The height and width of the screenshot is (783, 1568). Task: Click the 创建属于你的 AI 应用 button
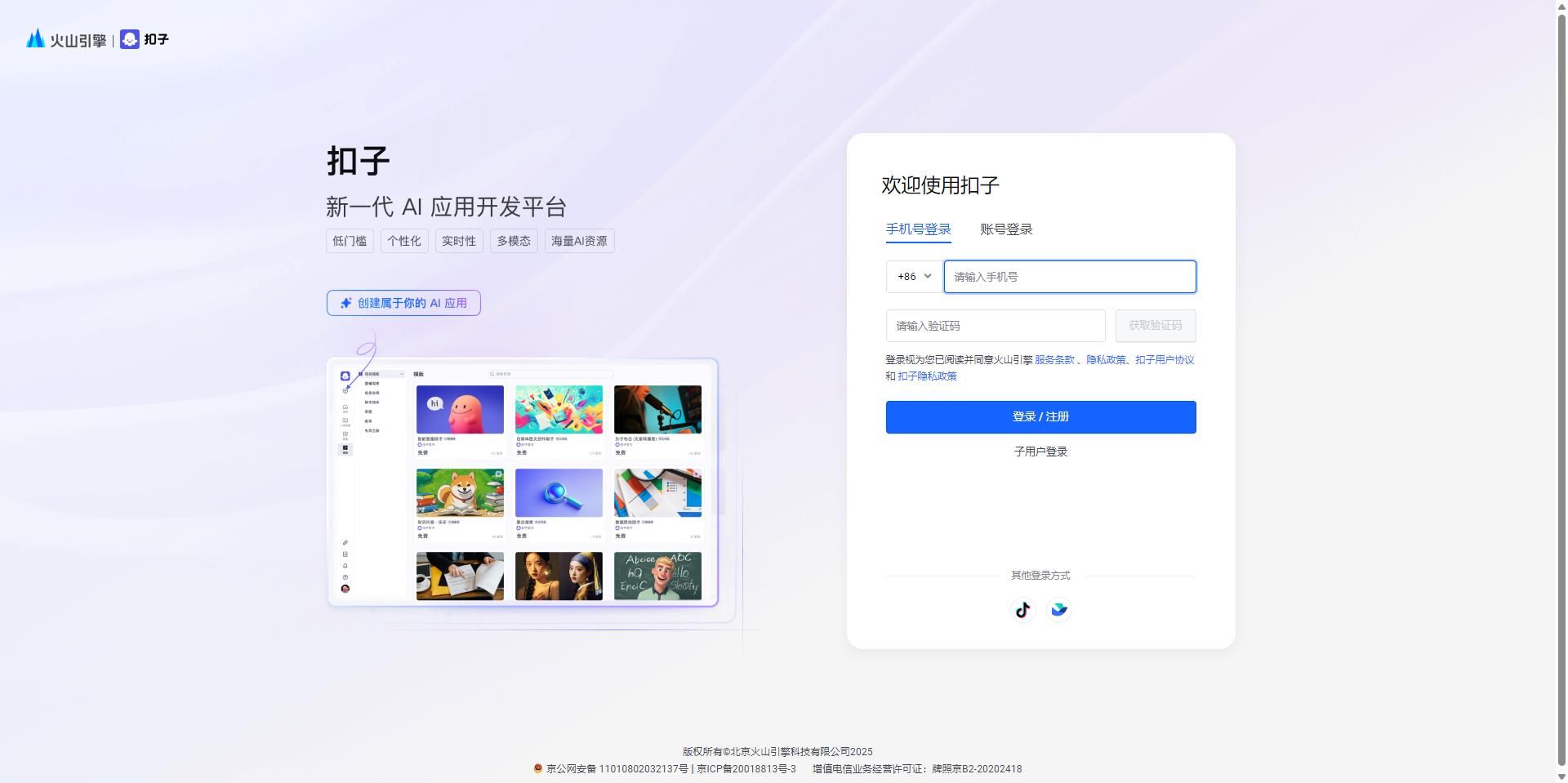click(403, 303)
